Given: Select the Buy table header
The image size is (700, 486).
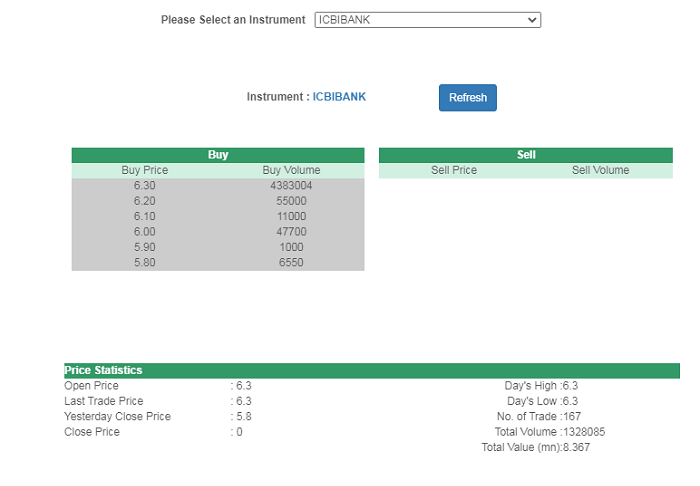Looking at the screenshot, I should (x=218, y=155).
